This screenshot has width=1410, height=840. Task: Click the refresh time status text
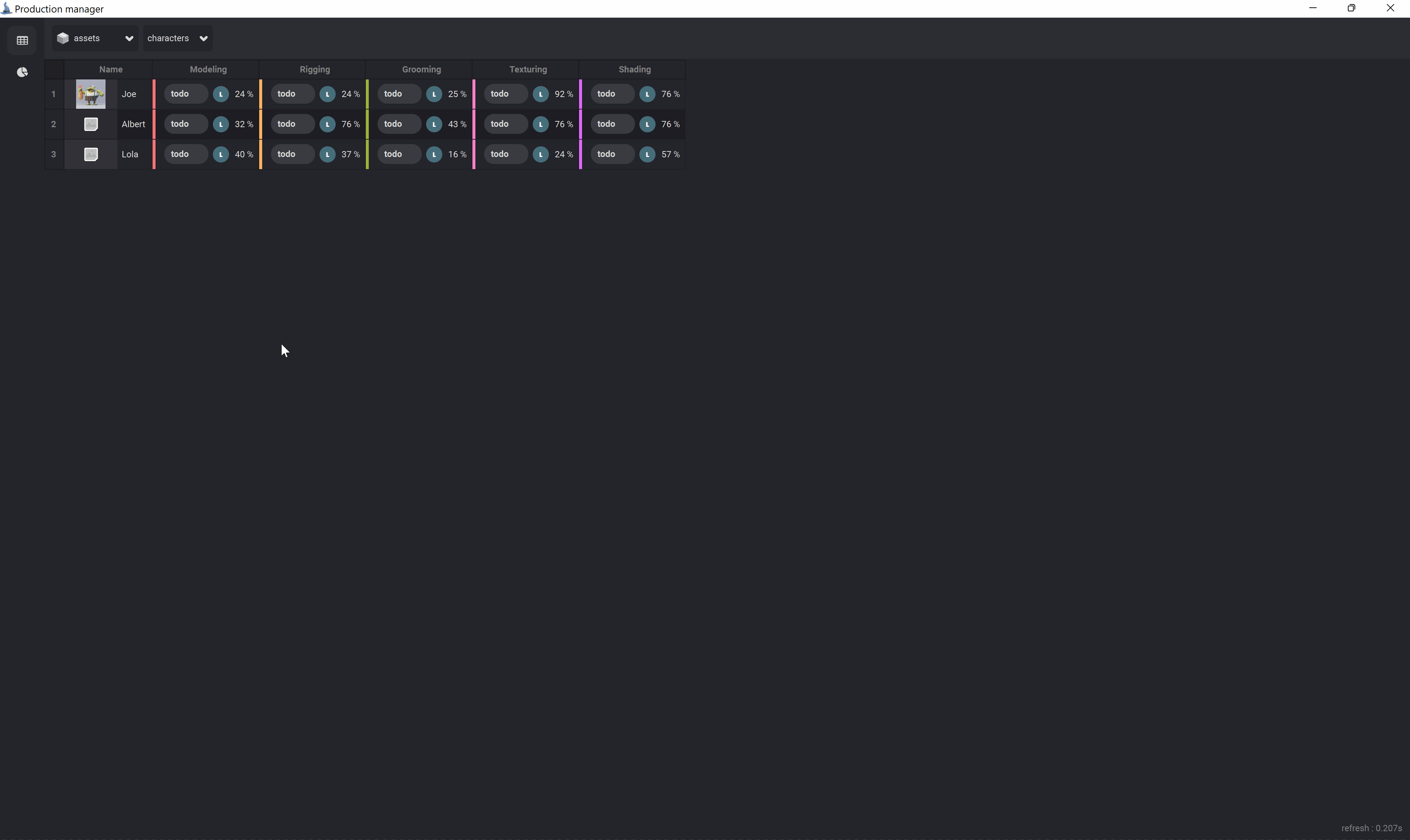tap(1371, 828)
